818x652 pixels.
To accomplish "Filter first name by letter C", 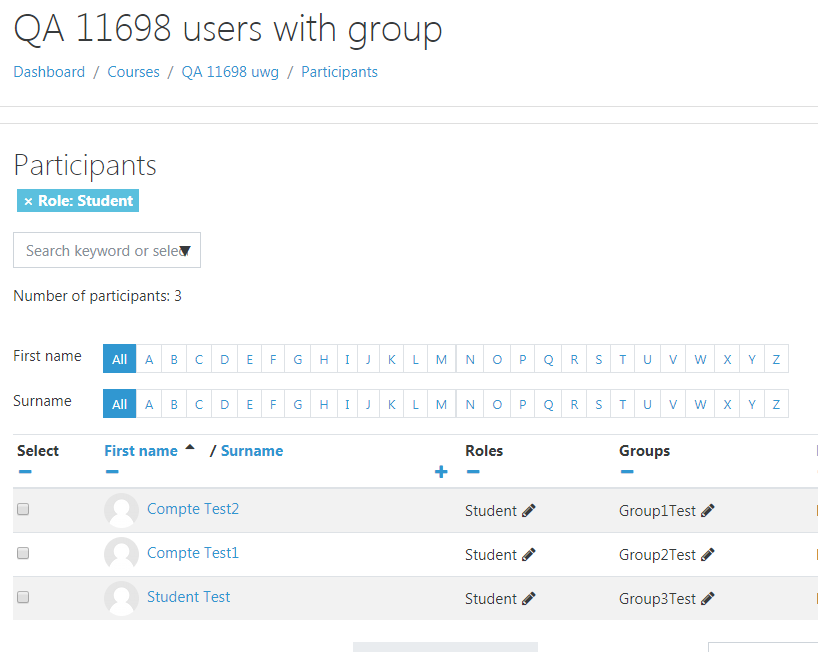I will tap(199, 359).
